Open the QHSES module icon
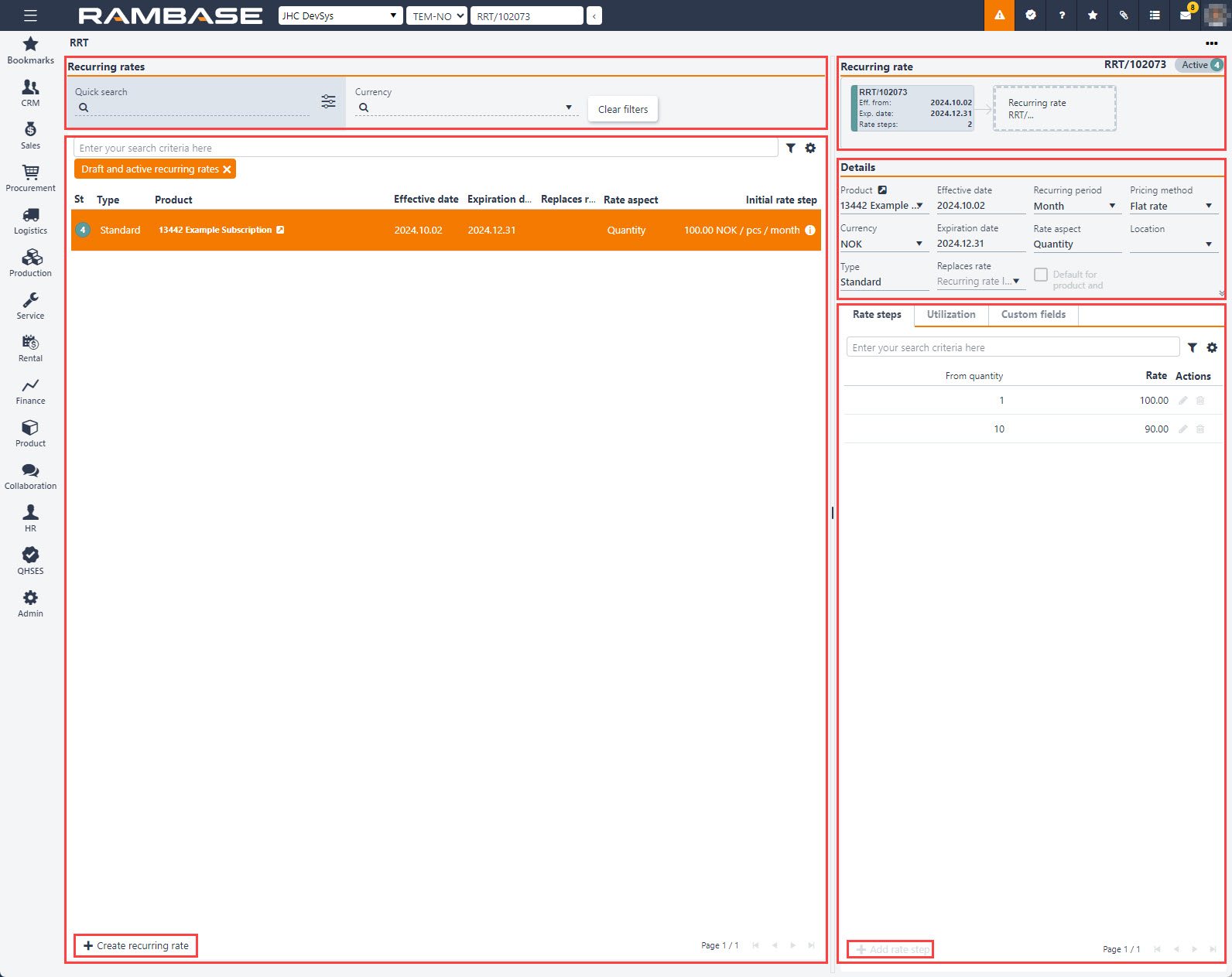This screenshot has width=1232, height=977. 30,561
